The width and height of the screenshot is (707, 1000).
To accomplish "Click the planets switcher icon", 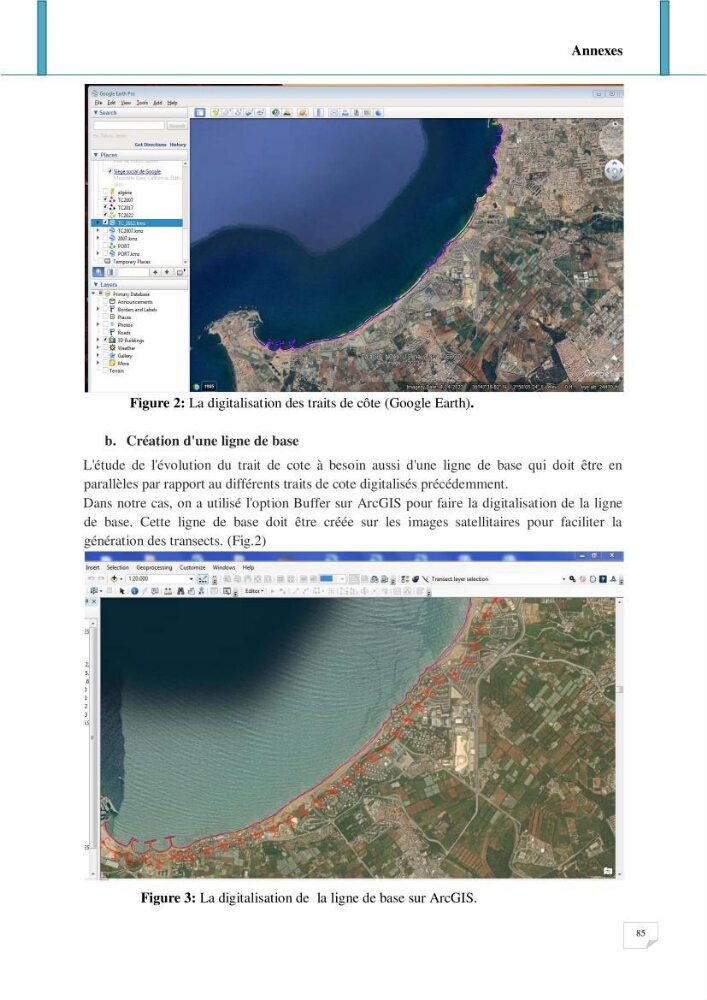I will [303, 112].
